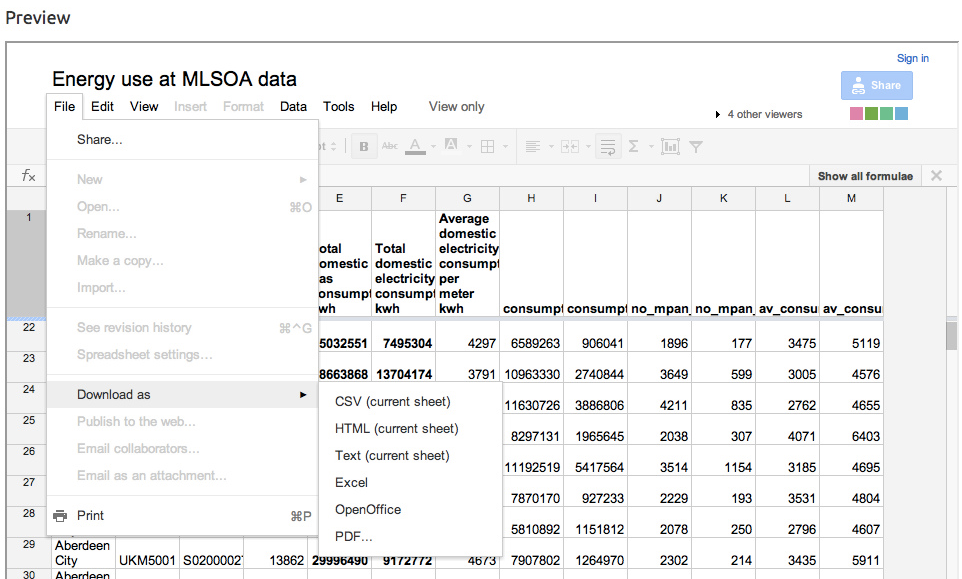Click the strikethrough Abc icon
The image size is (962, 579).
390,146
